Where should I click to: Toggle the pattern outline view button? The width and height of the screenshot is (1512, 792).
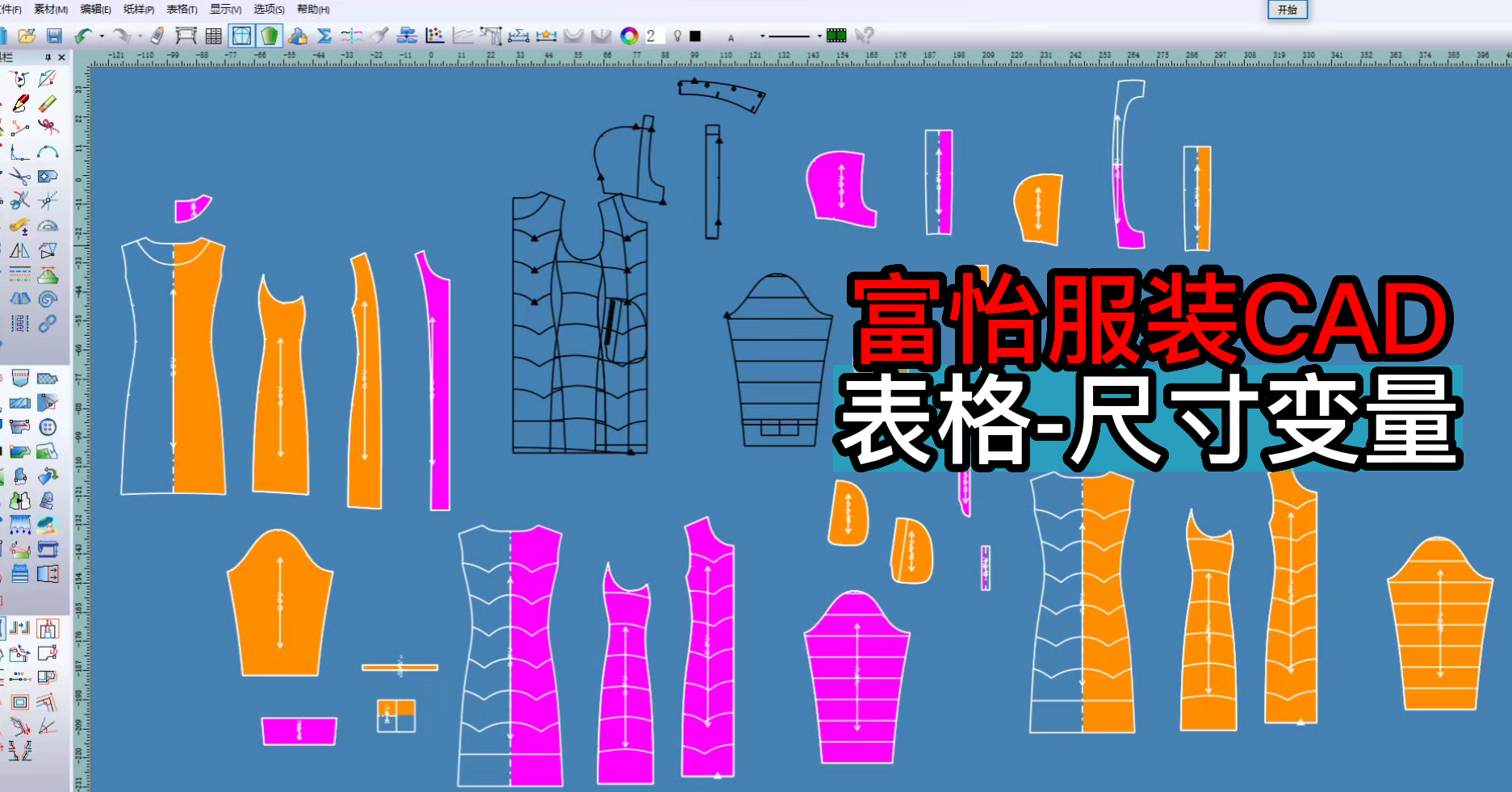click(x=241, y=36)
